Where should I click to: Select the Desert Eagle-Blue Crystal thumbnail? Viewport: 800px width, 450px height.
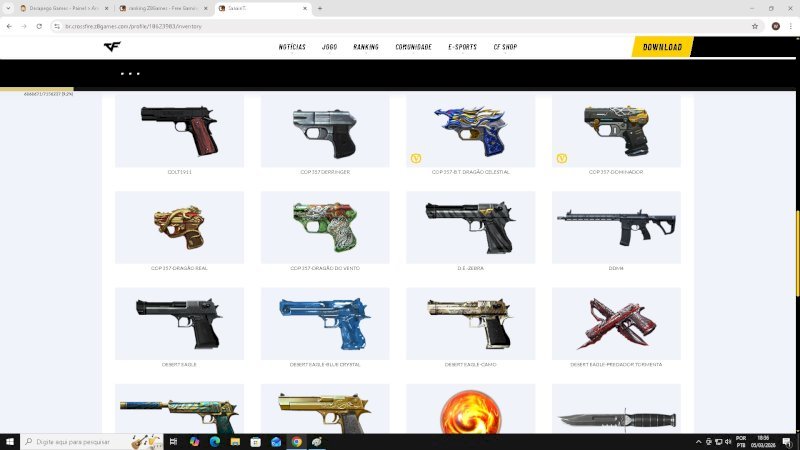(x=325, y=323)
